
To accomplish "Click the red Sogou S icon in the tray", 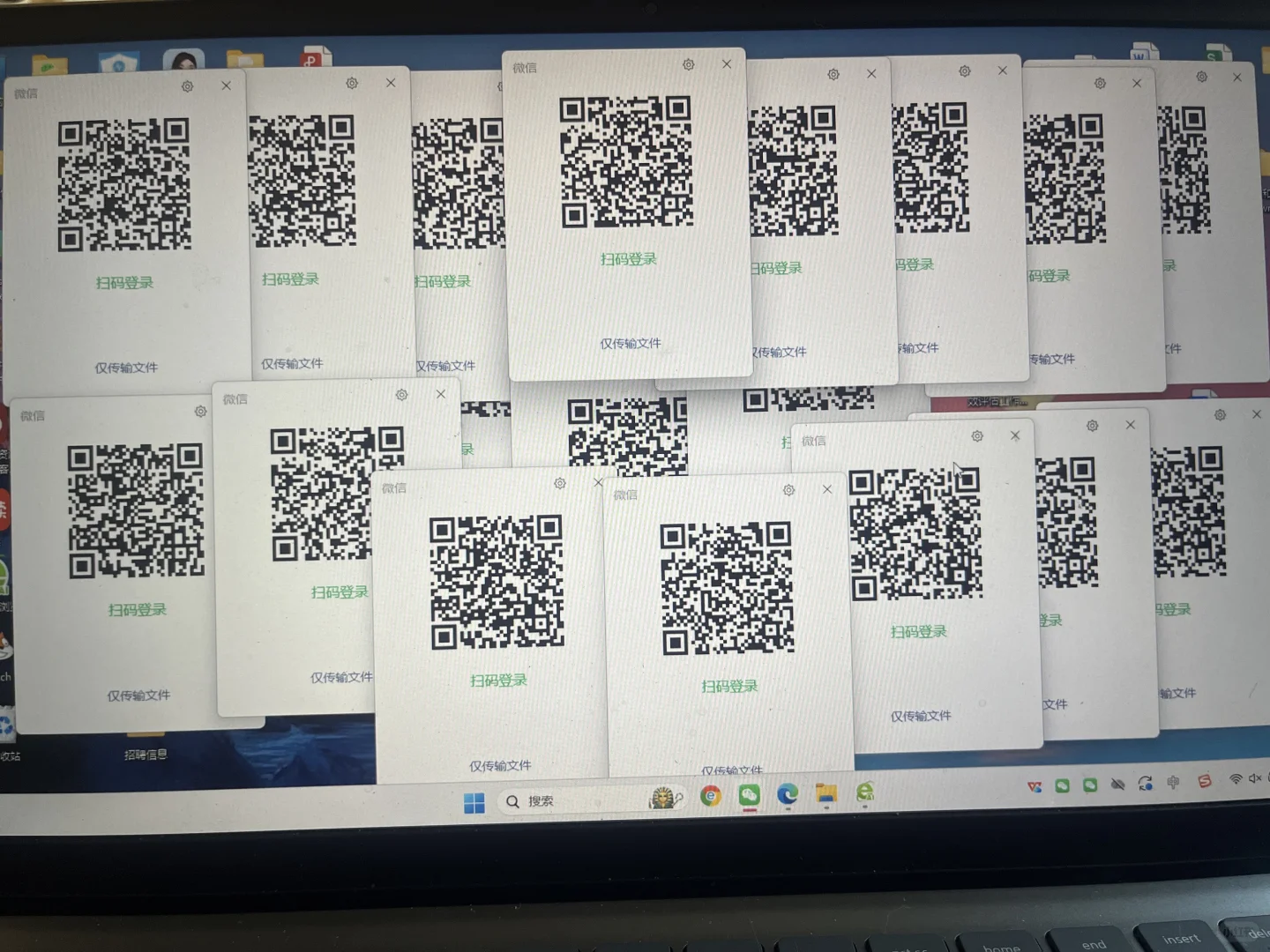I will 1204,781.
